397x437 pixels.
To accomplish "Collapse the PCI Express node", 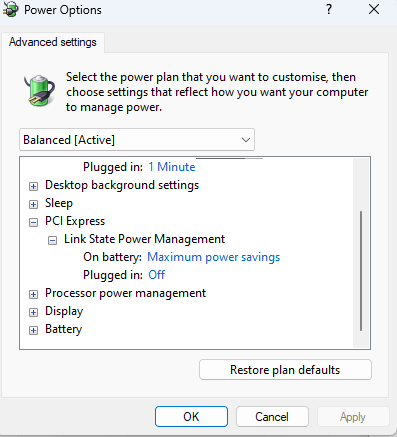I will coord(33,222).
